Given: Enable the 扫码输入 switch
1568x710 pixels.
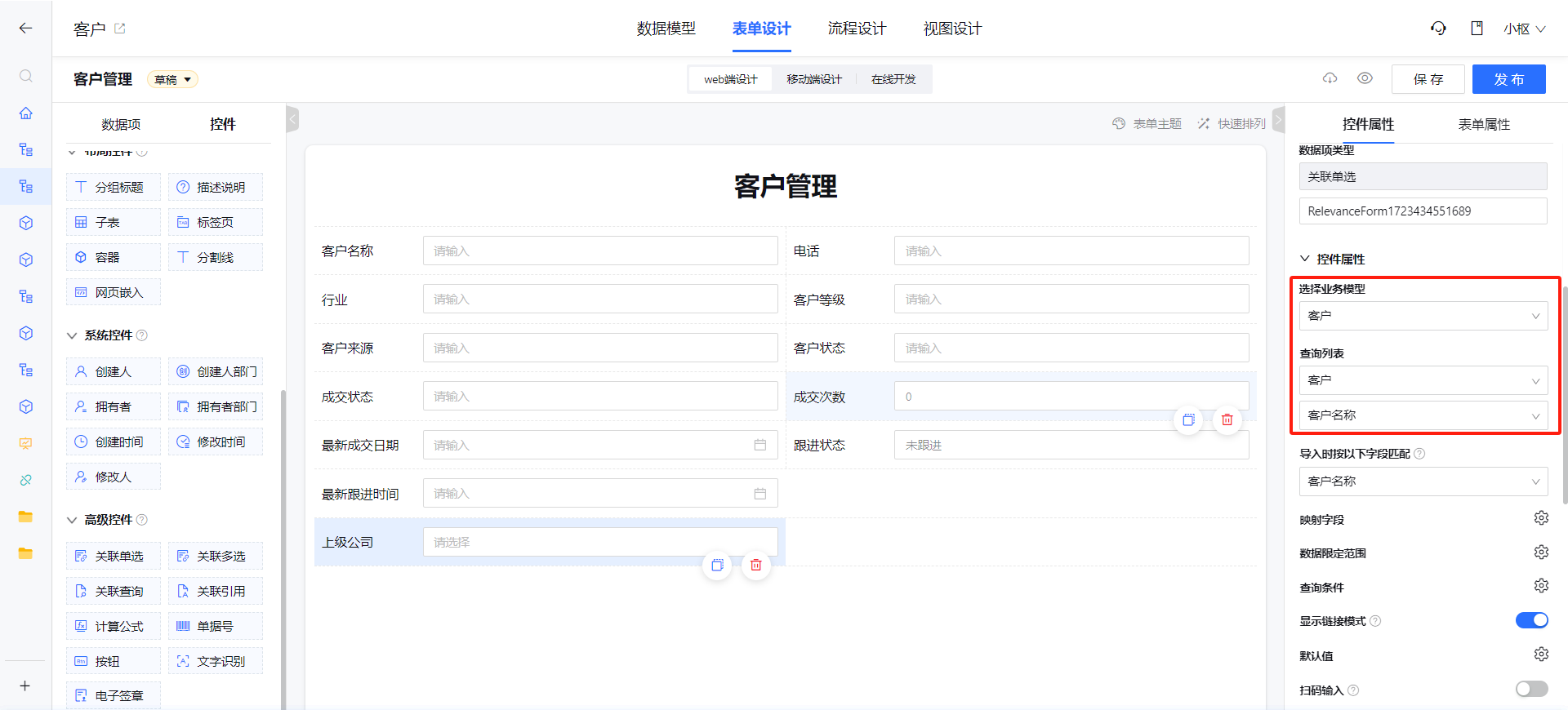Looking at the screenshot, I should click(x=1531, y=690).
